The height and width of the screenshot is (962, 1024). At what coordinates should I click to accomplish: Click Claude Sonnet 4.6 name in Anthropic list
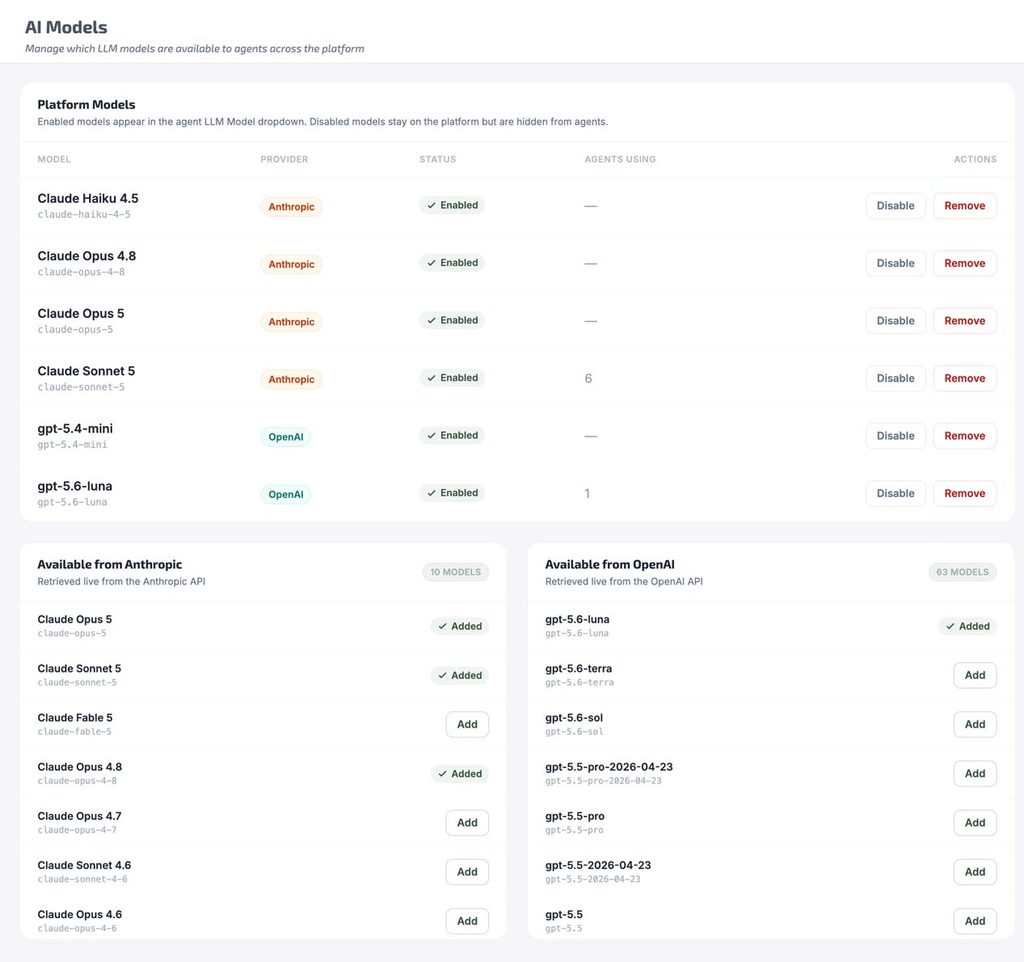tap(84, 865)
